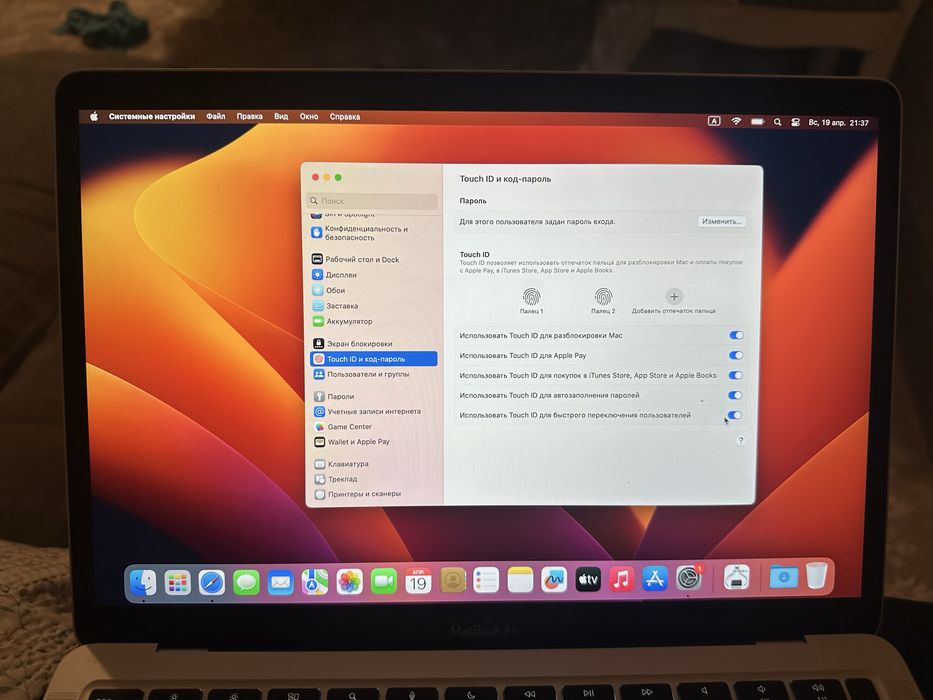Open Freeform app in the Dock

pos(554,579)
